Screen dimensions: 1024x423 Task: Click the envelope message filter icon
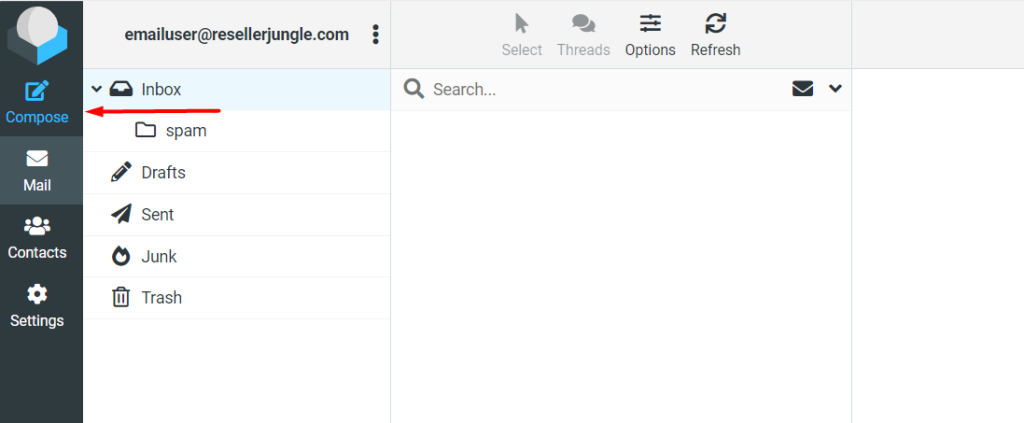[x=802, y=89]
